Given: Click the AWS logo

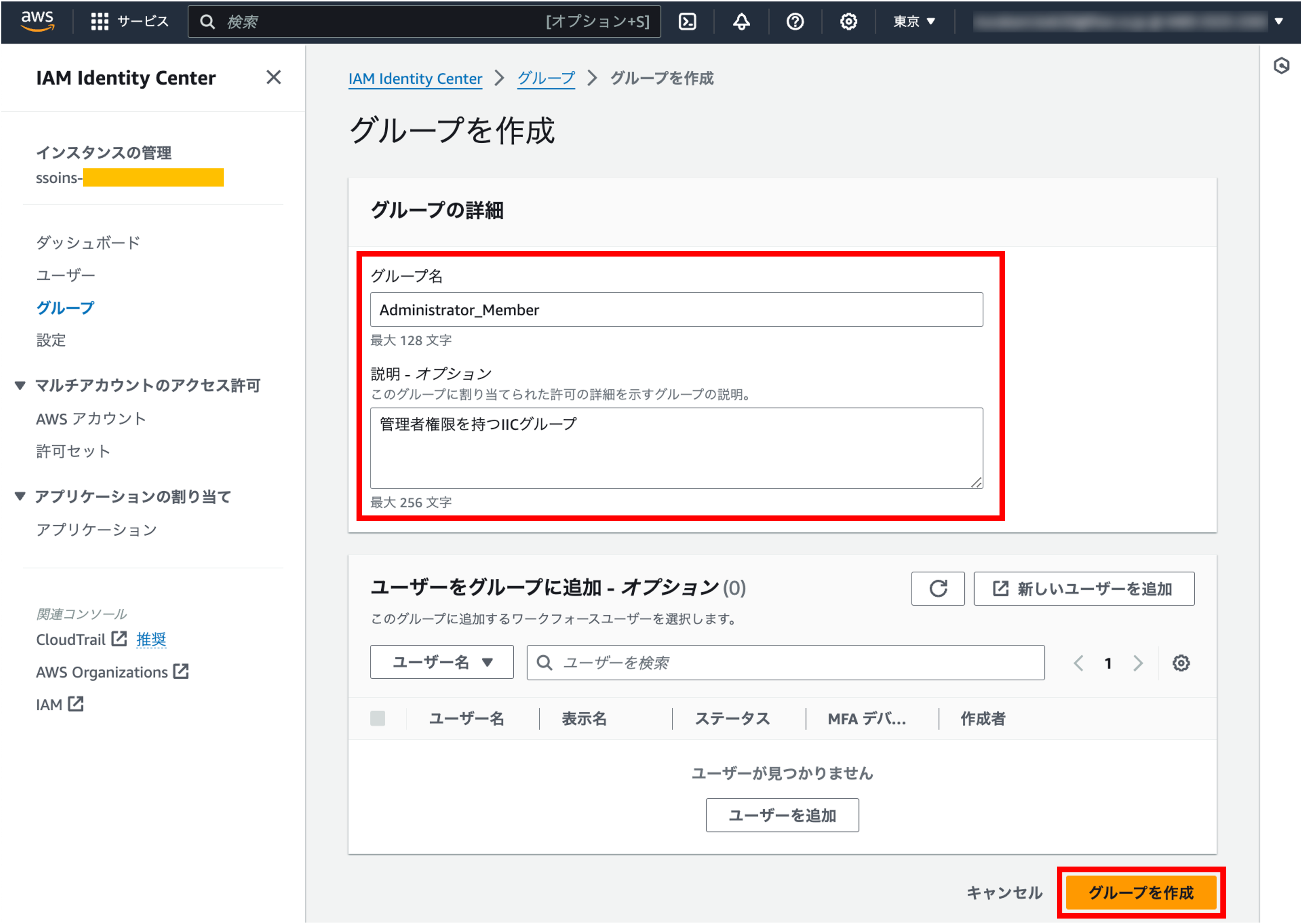Looking at the screenshot, I should coord(38,20).
